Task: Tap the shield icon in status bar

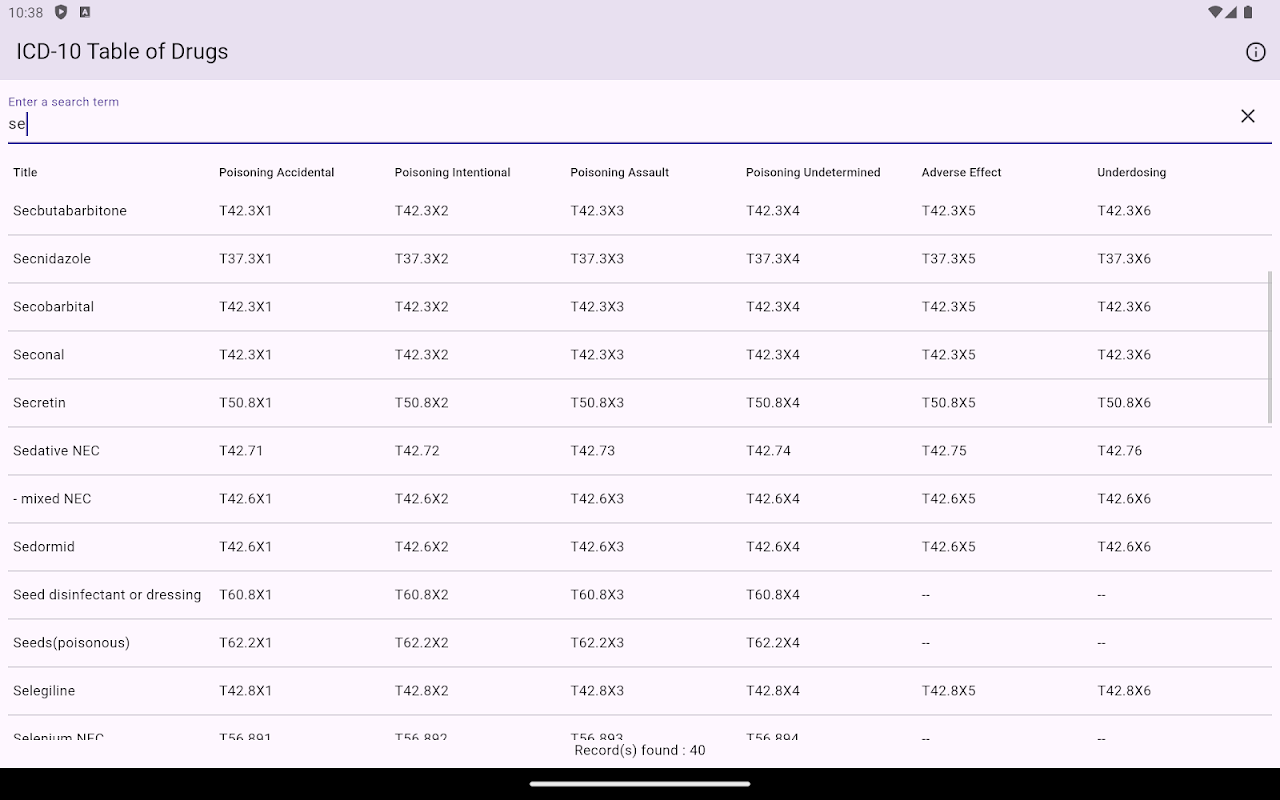Action: coord(62,13)
